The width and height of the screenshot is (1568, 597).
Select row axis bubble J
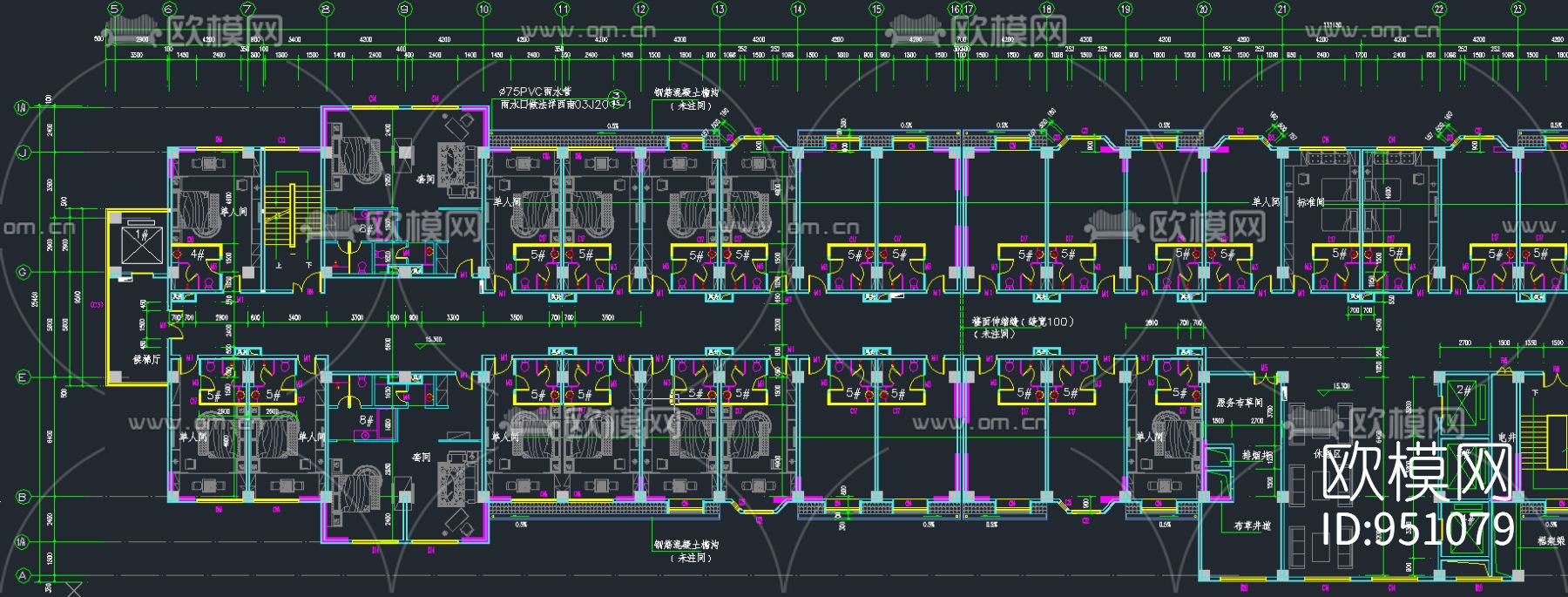pyautogui.click(x=23, y=153)
